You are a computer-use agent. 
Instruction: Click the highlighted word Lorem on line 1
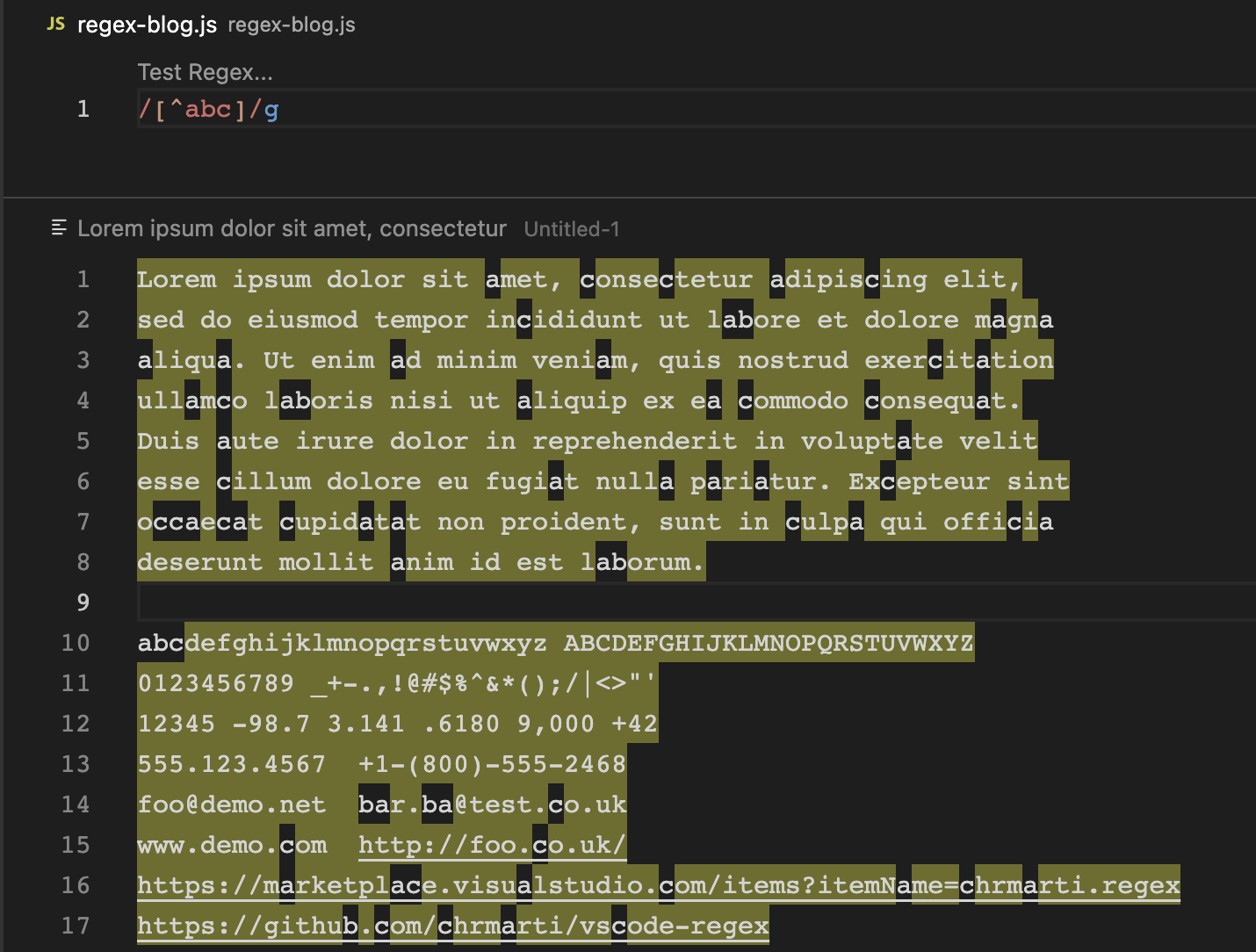click(177, 279)
